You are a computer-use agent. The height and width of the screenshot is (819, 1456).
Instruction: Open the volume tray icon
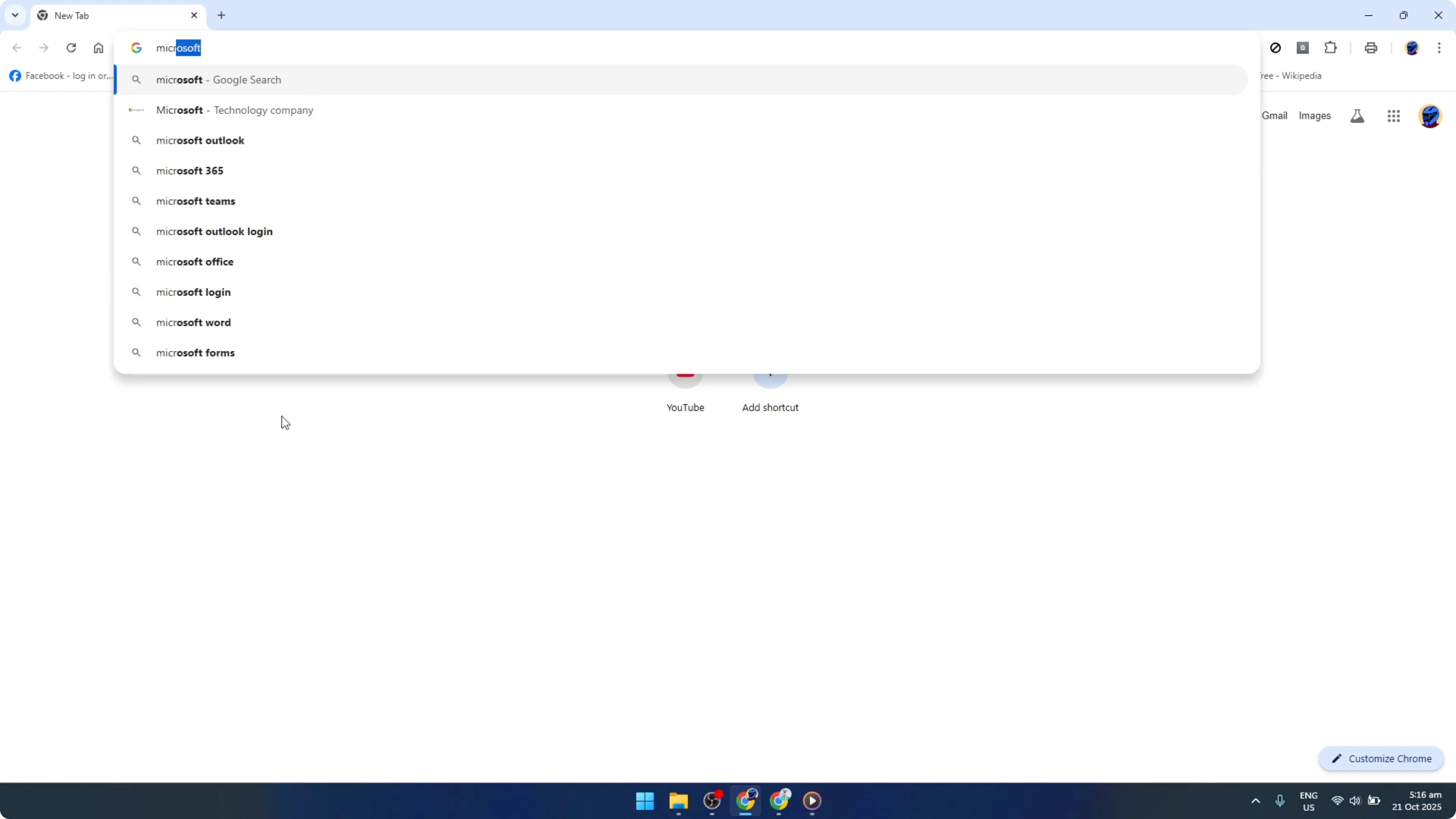point(1355,801)
